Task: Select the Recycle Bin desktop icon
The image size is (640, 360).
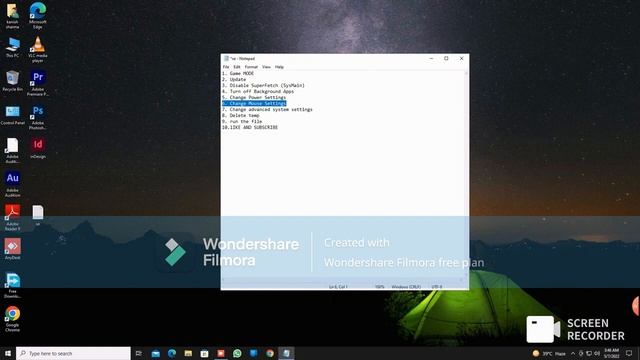Action: (x=12, y=81)
